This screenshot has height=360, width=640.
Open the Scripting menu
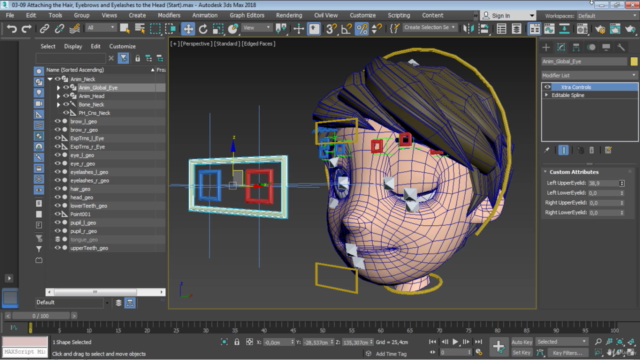399,16
